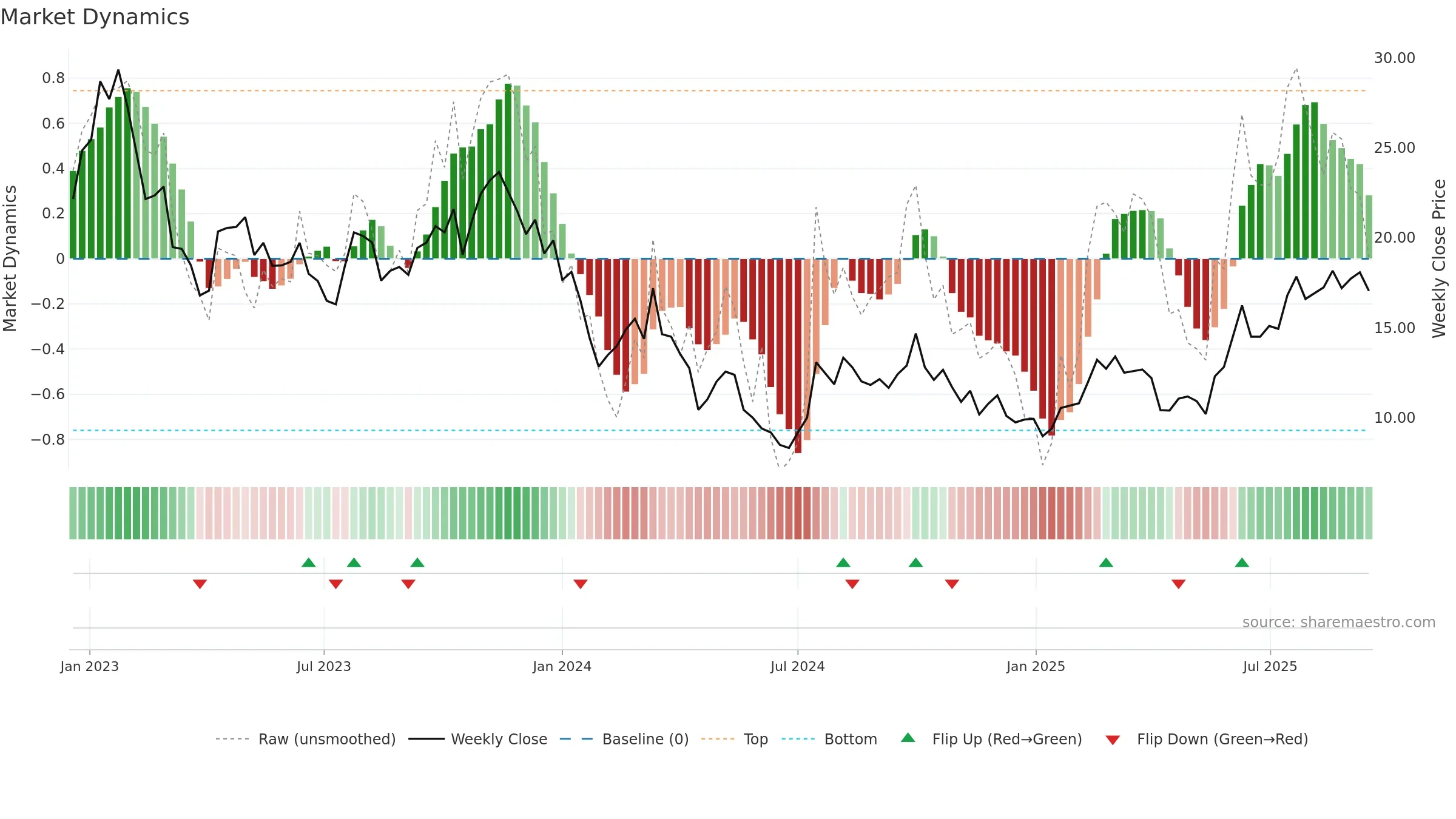Click the Weekly Close Price axis title
1456x819 pixels.
coord(1439,258)
